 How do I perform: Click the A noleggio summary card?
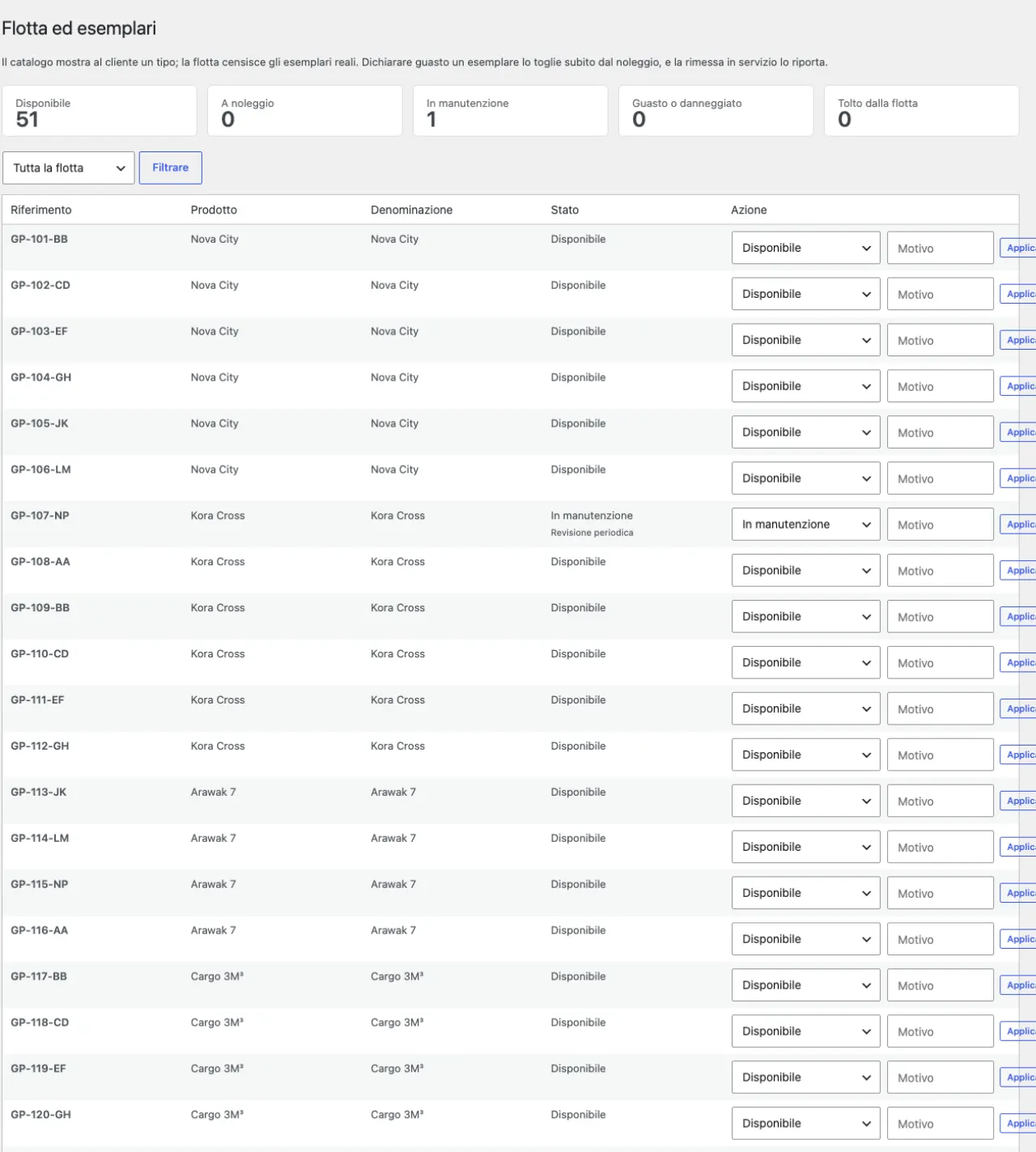tap(305, 111)
